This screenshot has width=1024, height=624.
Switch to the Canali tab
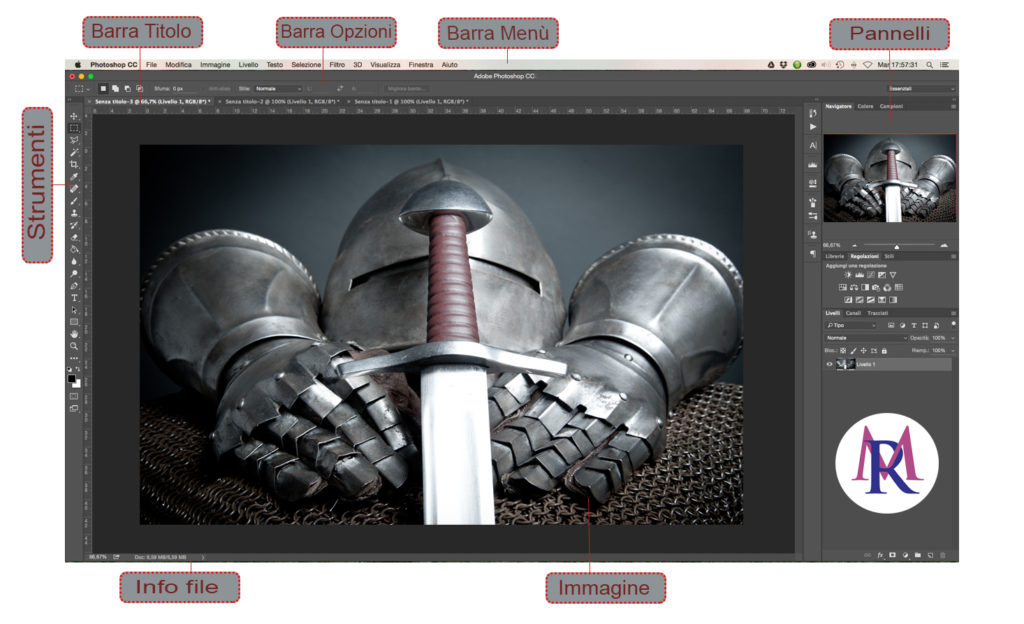point(853,313)
